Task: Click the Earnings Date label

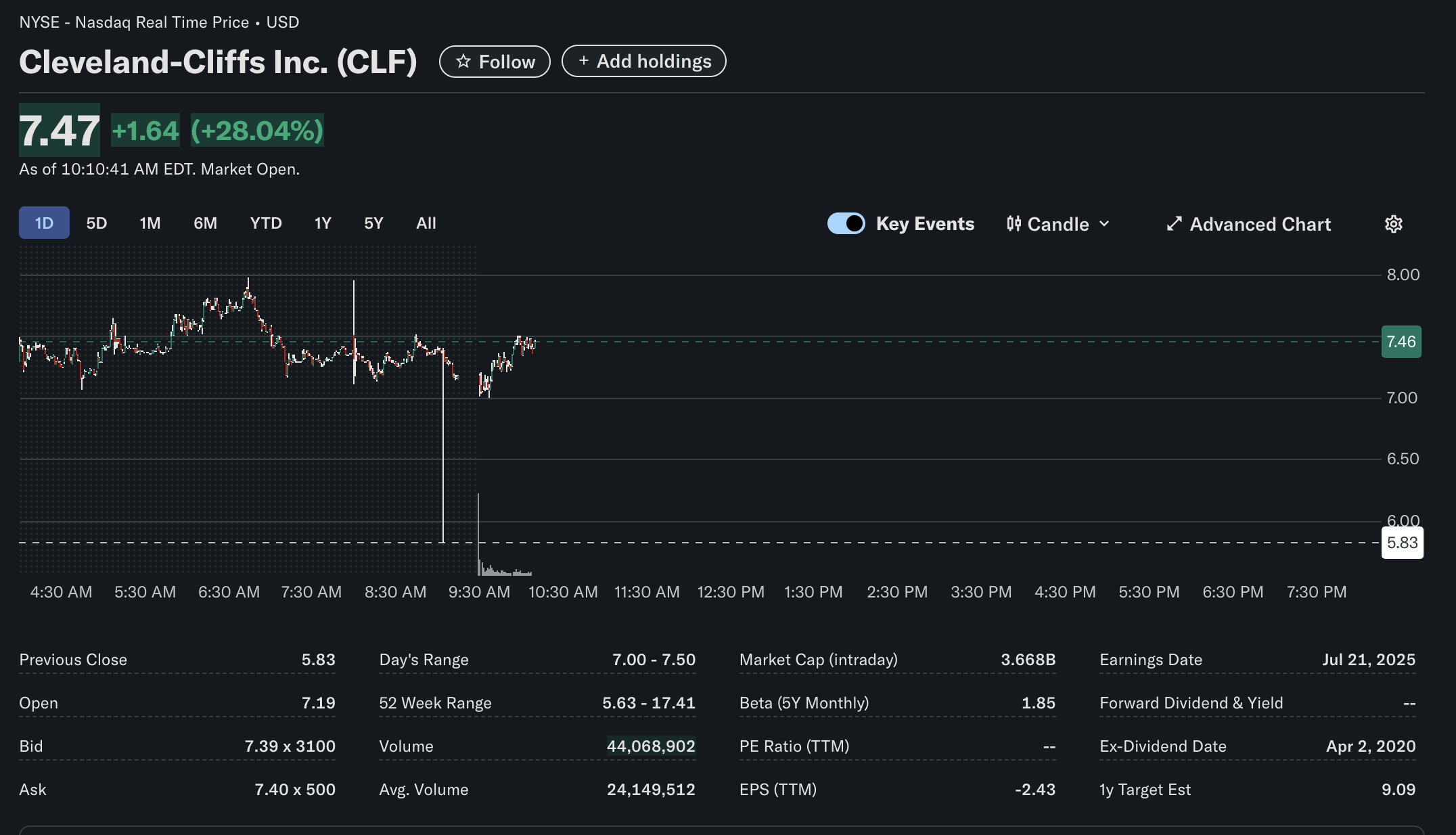Action: coord(1151,660)
